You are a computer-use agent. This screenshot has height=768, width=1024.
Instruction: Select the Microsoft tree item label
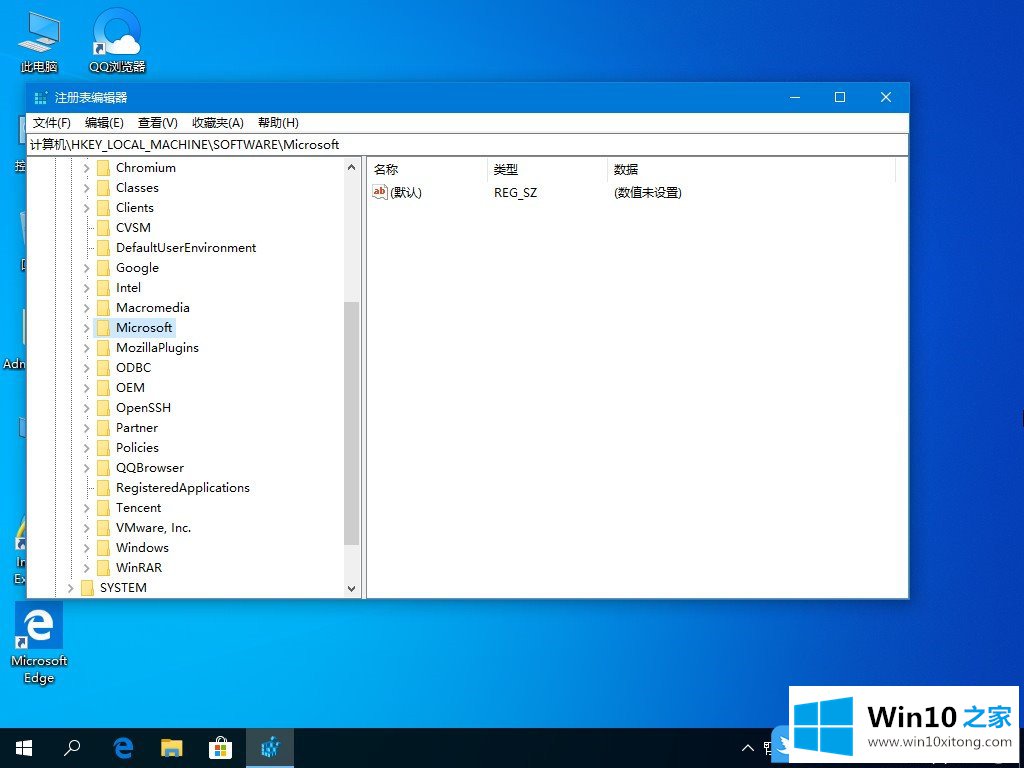pyautogui.click(x=144, y=328)
